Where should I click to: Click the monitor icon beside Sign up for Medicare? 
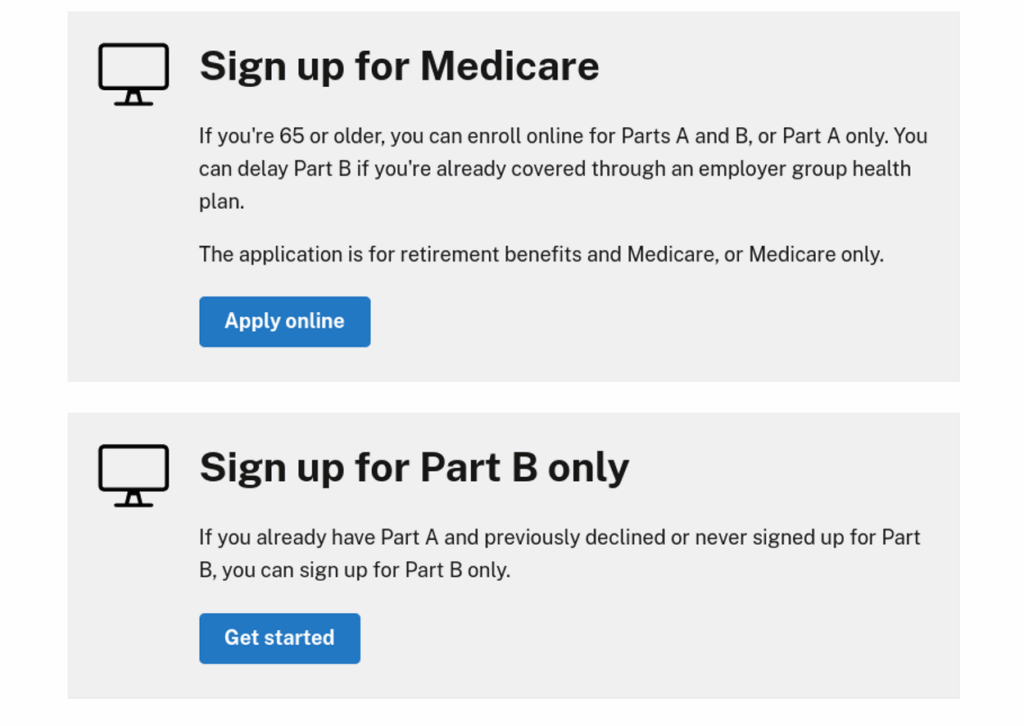click(132, 70)
